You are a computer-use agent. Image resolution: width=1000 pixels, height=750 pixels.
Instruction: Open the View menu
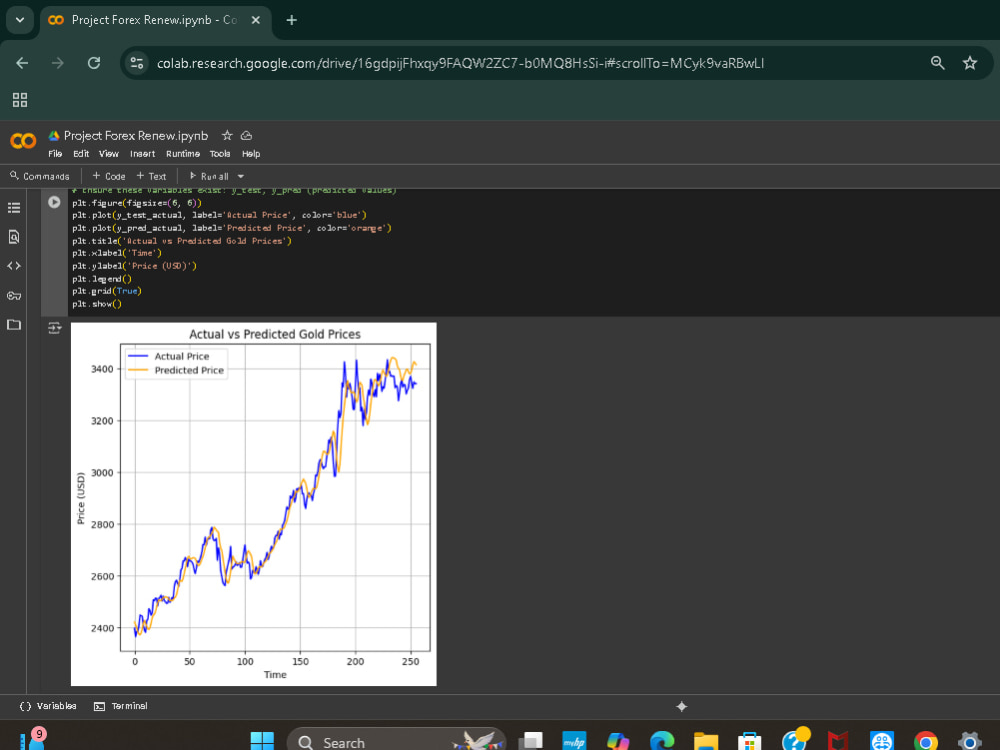pos(108,154)
